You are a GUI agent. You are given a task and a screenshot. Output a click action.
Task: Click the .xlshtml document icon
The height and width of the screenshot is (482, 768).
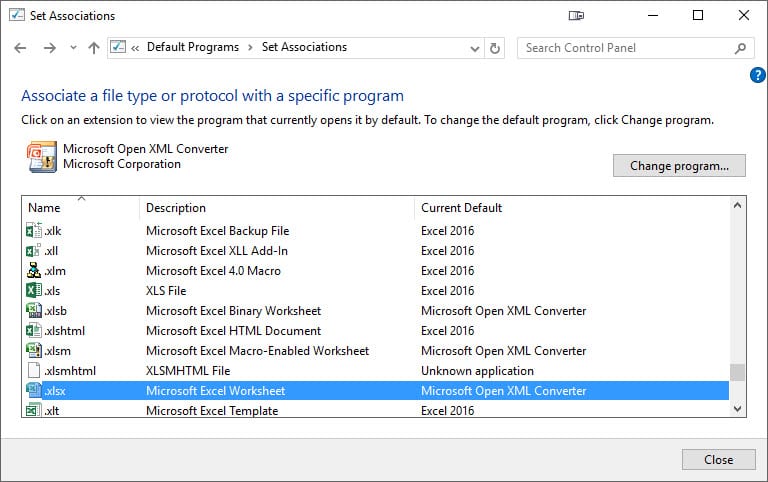[34, 331]
